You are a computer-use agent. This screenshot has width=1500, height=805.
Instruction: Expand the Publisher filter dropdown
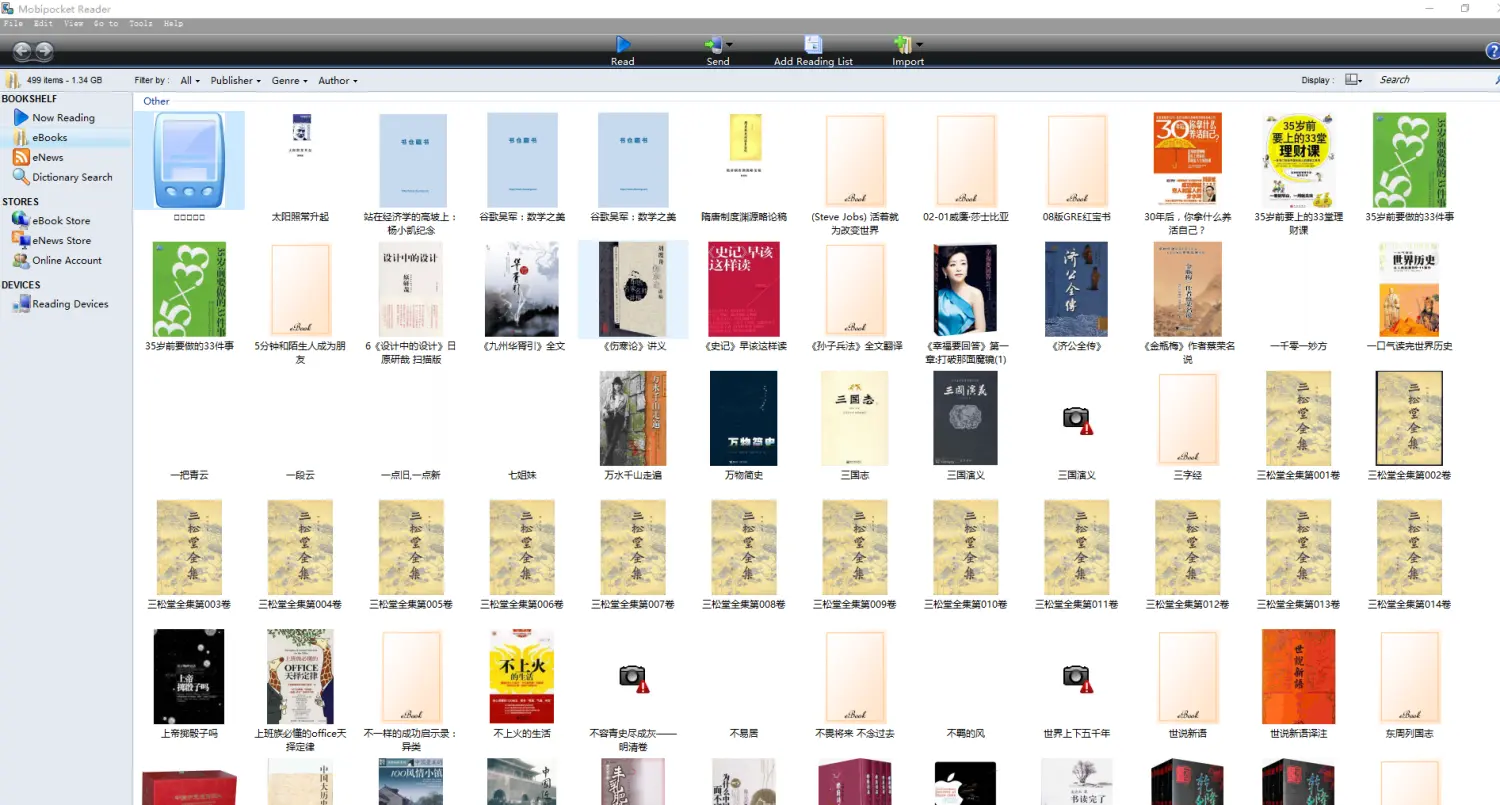pyautogui.click(x=236, y=81)
